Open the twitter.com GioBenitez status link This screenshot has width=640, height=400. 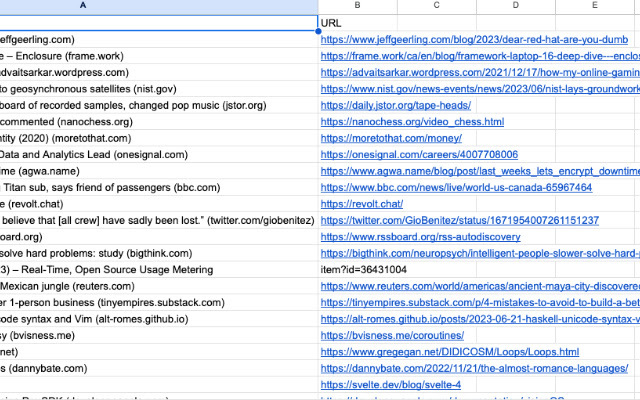[x=460, y=220]
